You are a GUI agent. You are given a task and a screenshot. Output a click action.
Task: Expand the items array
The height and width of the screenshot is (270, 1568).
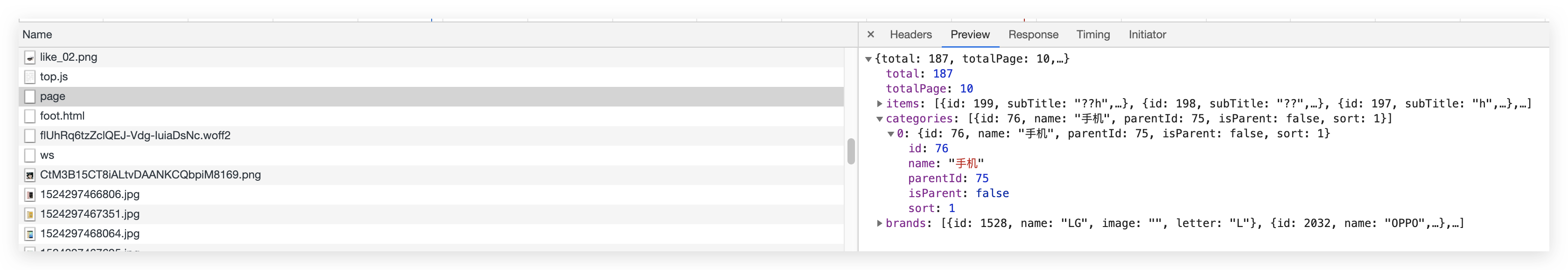880,104
